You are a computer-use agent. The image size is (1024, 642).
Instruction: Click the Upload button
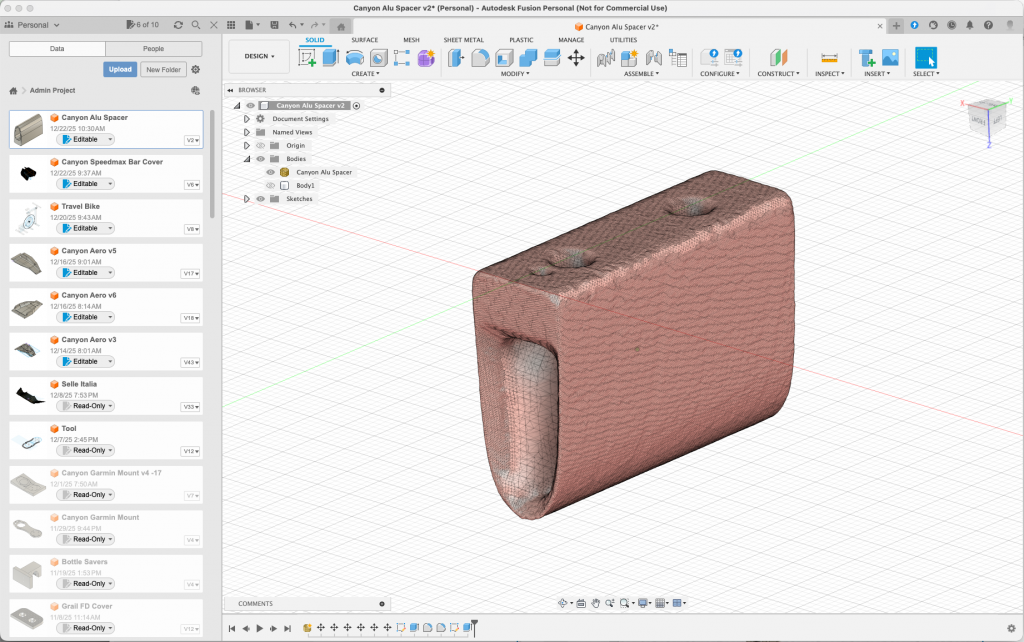point(120,70)
